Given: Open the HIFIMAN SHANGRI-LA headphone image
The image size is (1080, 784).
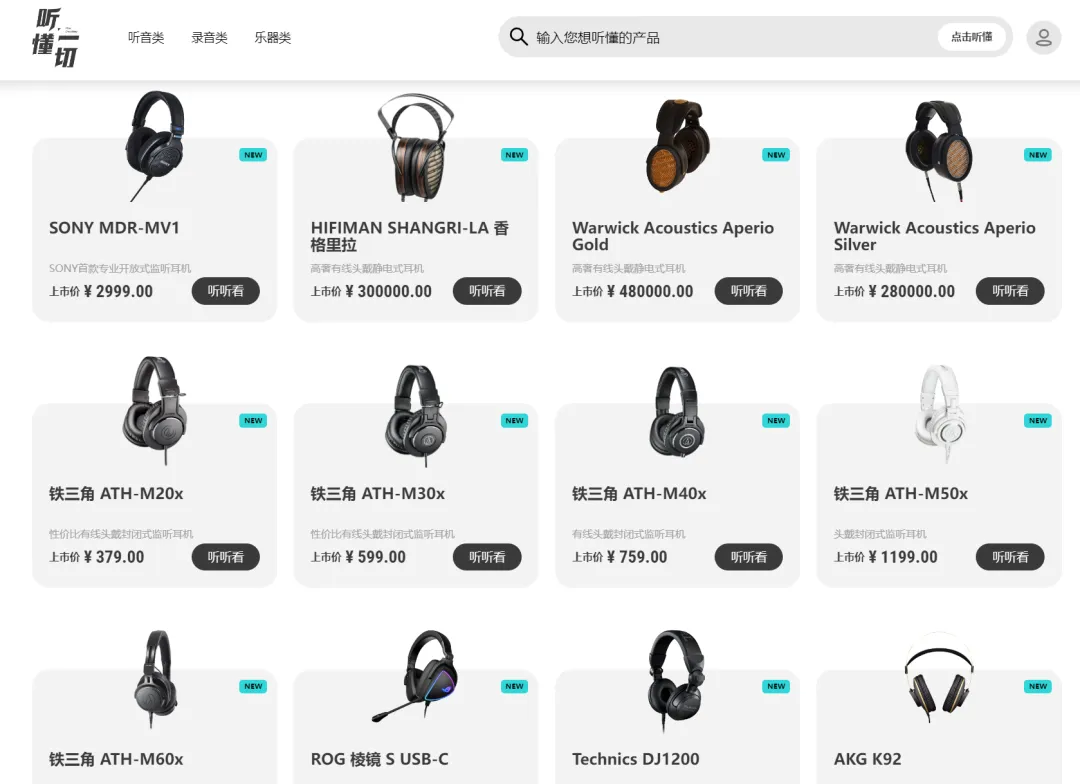Looking at the screenshot, I should [416, 147].
